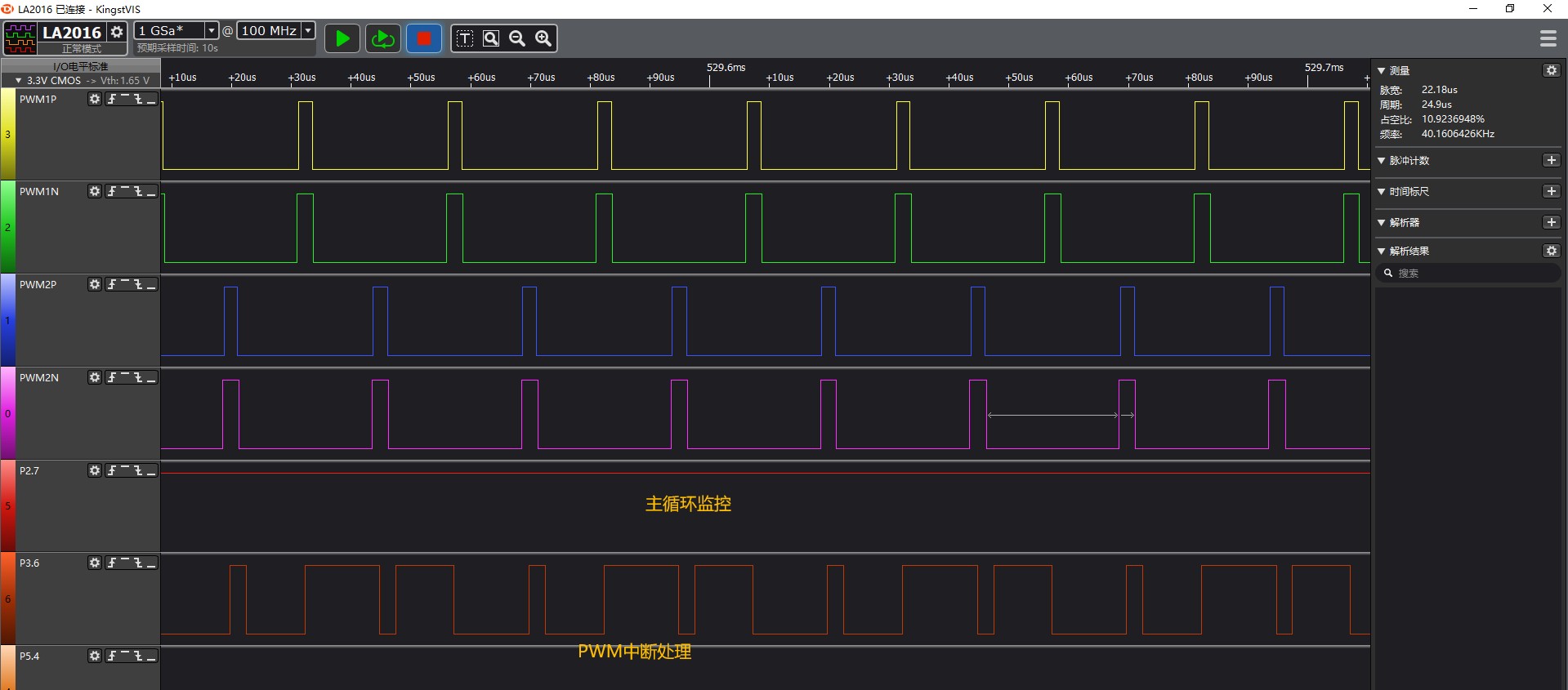Click the 频率 40.1606426KHz value
Viewport: 1568px width, 690px height.
1458,134
